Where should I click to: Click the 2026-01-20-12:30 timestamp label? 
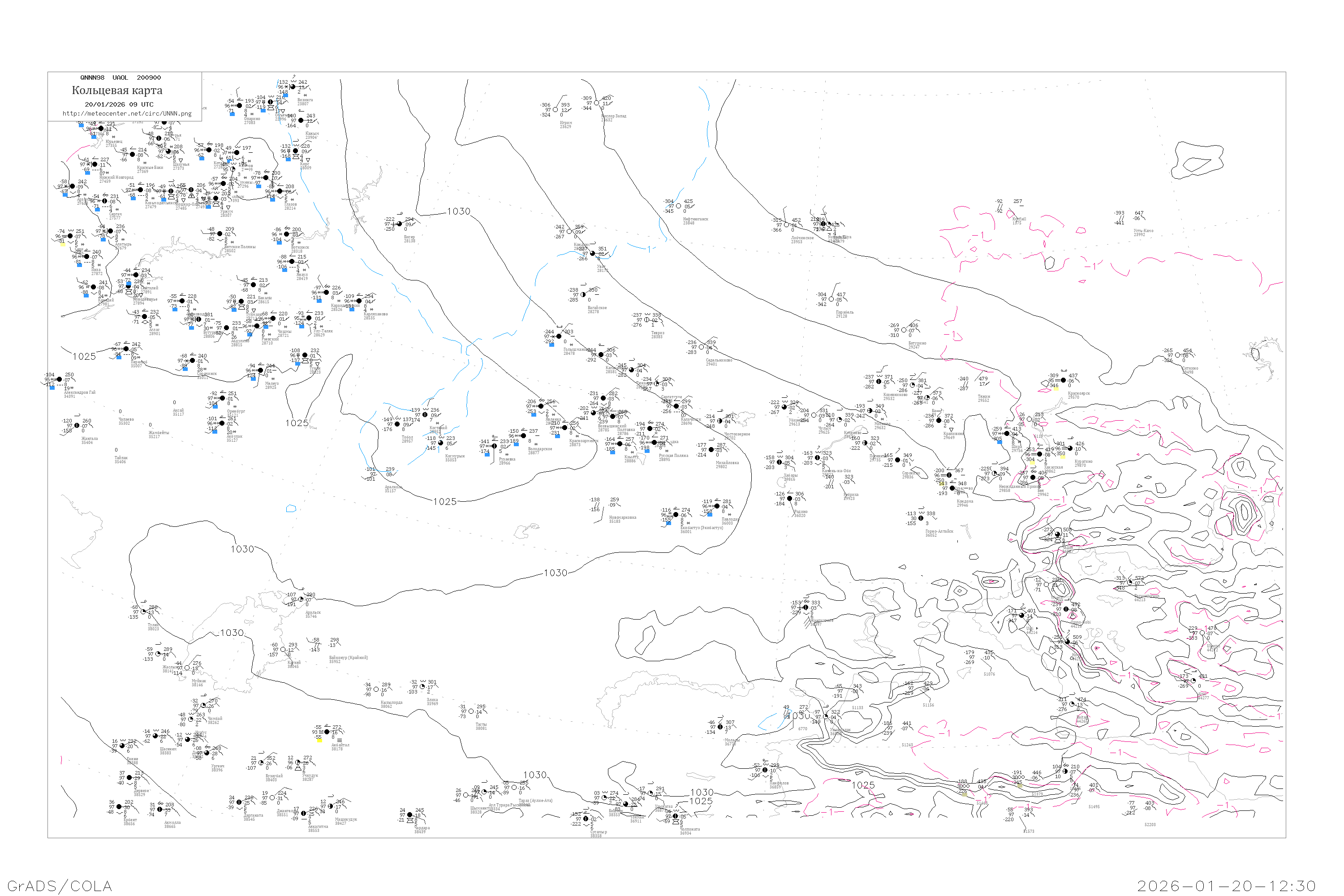(x=1226, y=886)
